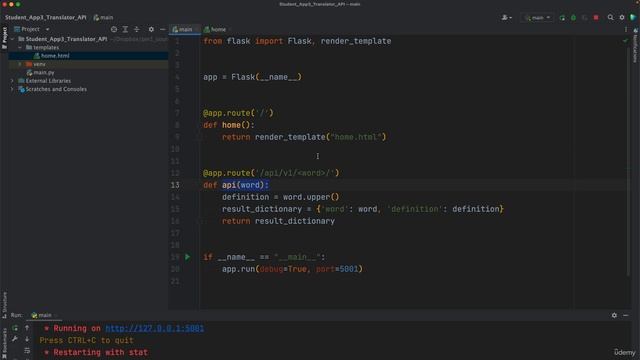Screen dimensions: 640x360
Task: Expand External Libraries node
Action: click(13, 81)
